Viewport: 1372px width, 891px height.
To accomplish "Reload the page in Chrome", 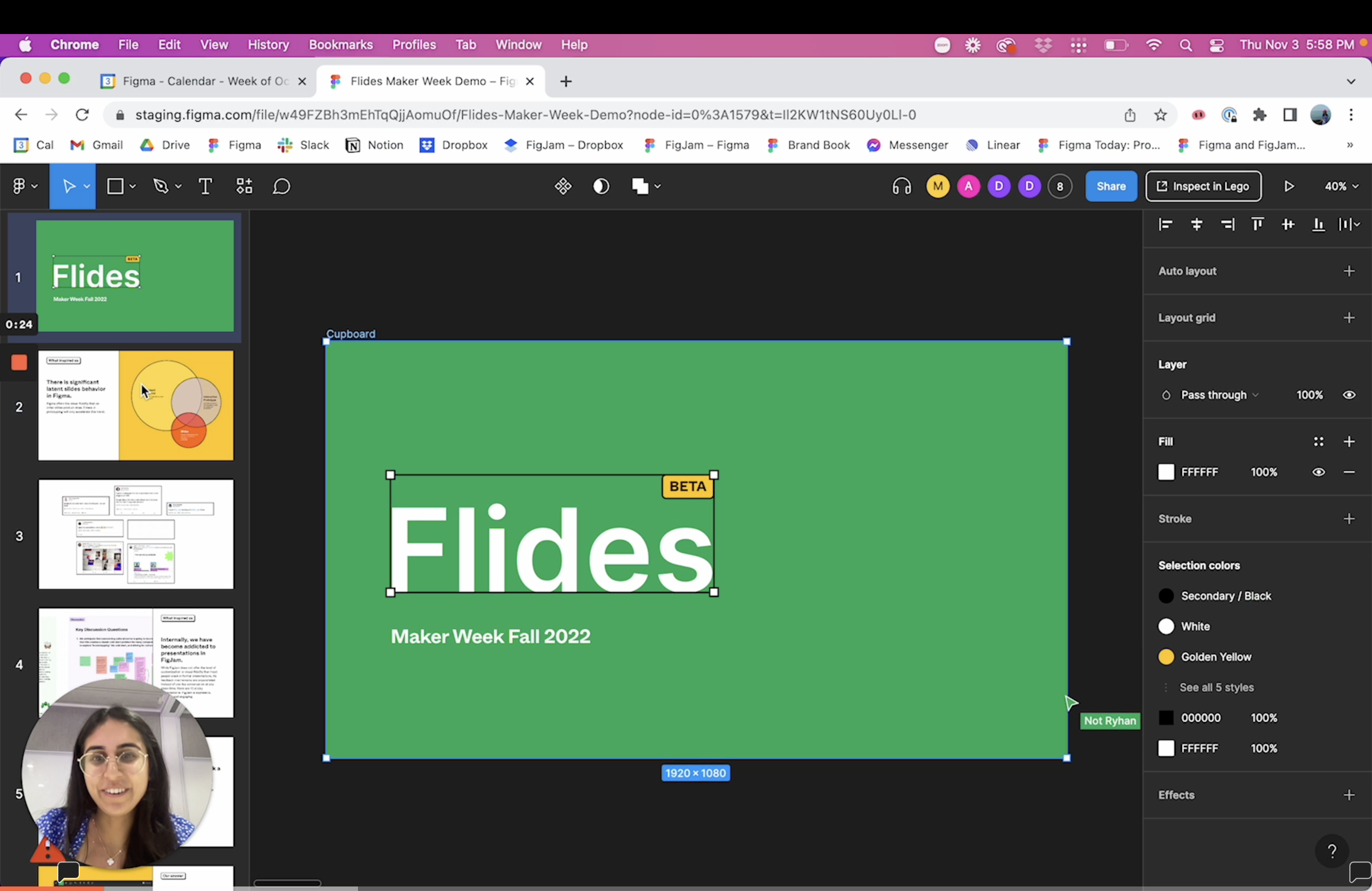I will 83,115.
